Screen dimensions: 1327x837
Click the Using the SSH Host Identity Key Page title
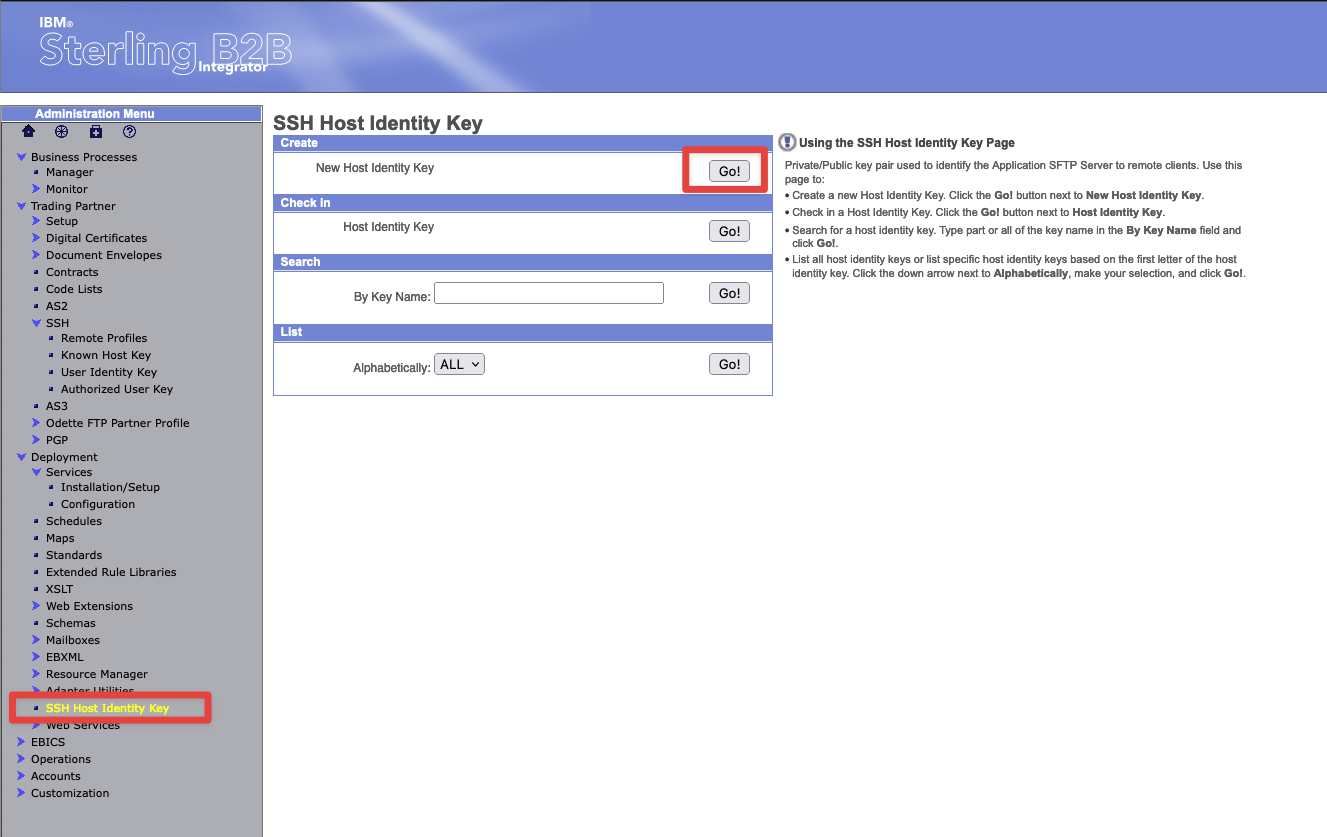click(907, 143)
